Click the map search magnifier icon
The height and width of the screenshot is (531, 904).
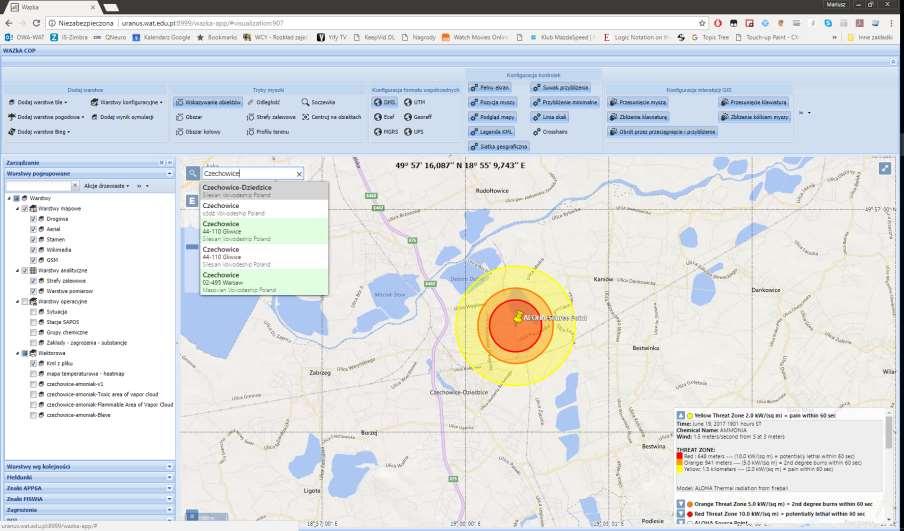[x=193, y=173]
